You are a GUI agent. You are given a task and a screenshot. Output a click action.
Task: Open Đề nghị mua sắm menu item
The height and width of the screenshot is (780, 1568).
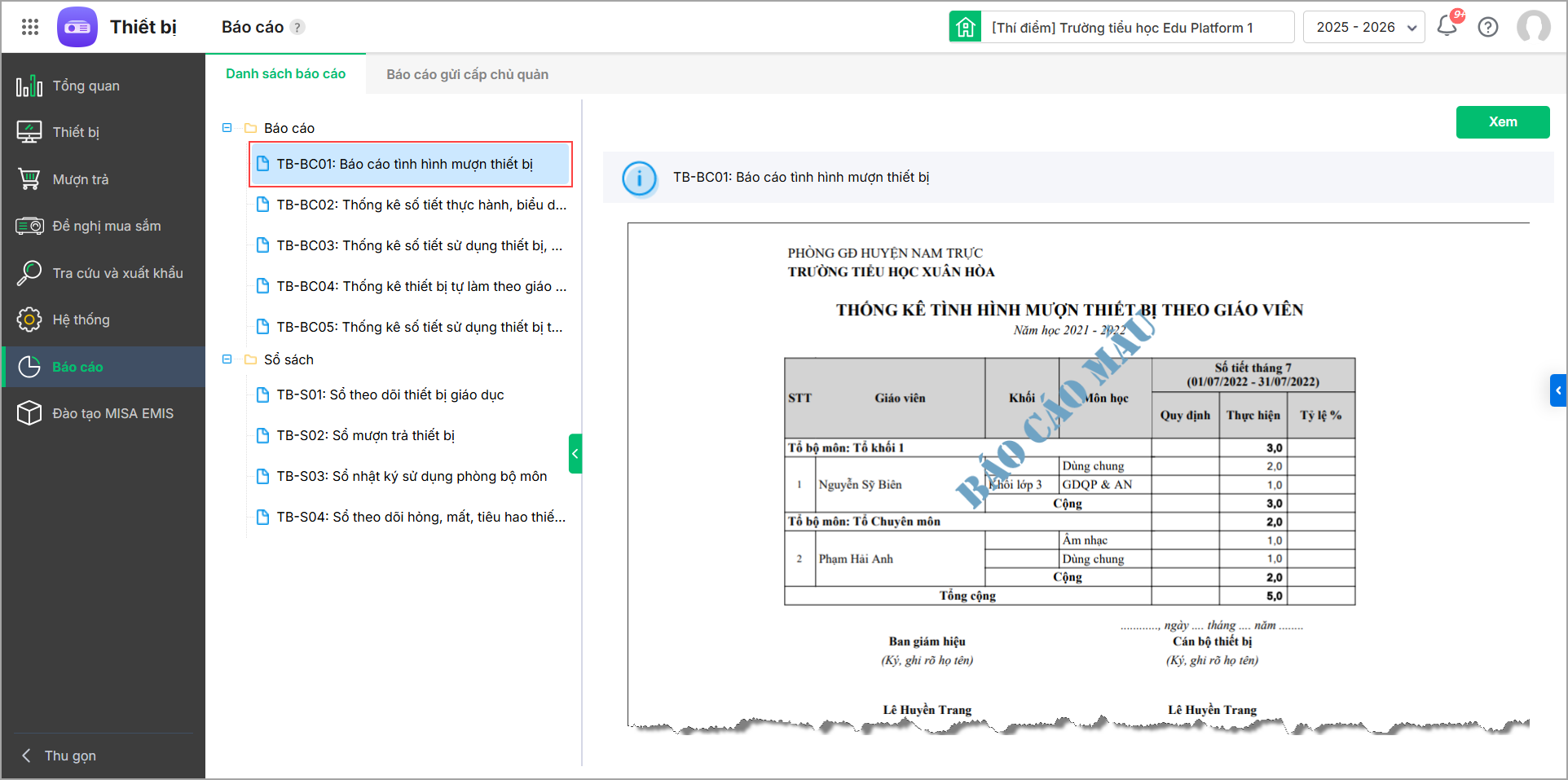point(104,226)
